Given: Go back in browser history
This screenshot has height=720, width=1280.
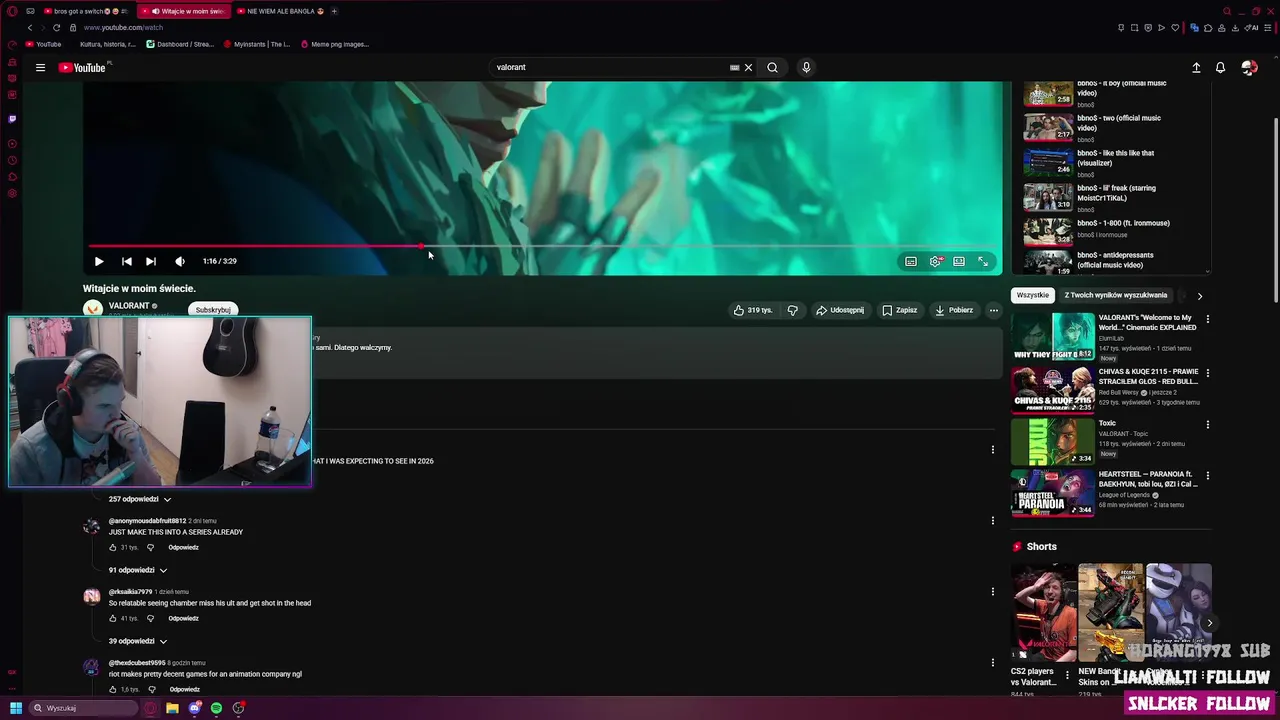Looking at the screenshot, I should pos(30,28).
